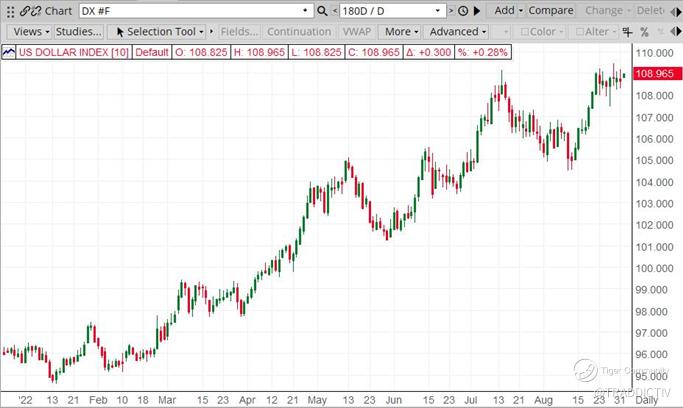Click the percent scale icon
This screenshot has width=683, height=408.
[x=645, y=32]
